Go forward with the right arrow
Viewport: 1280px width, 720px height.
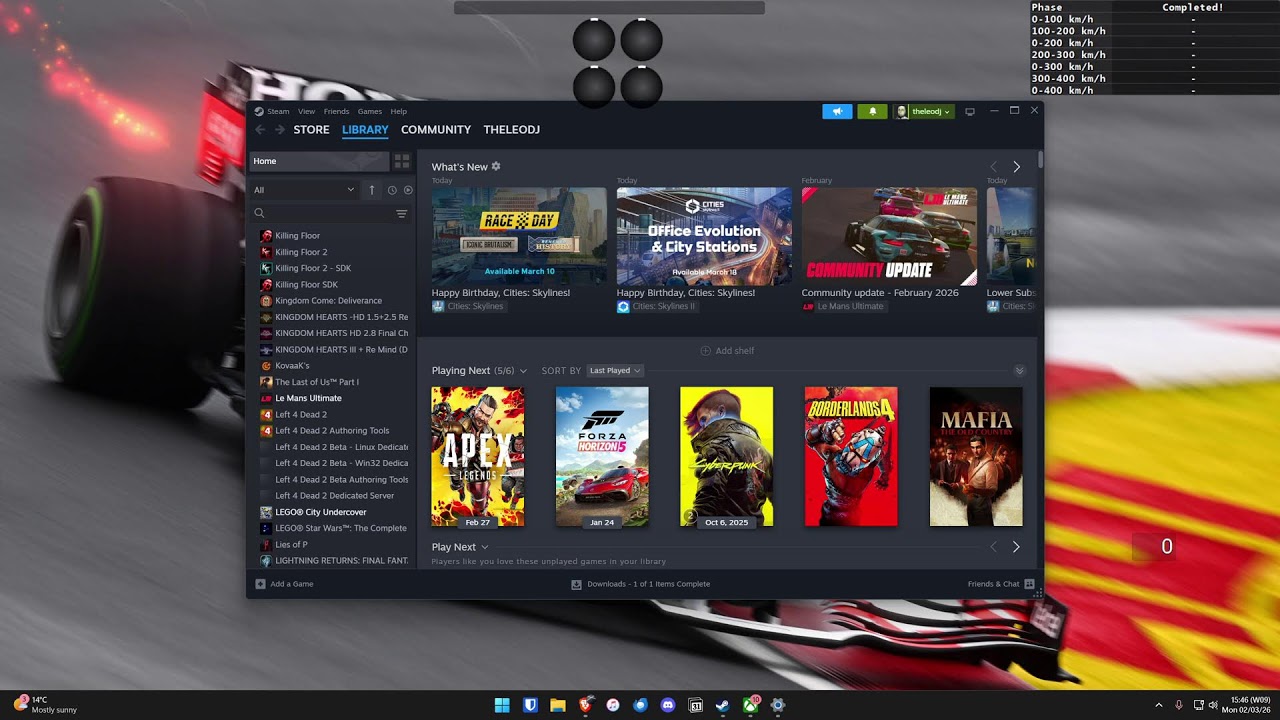tap(279, 130)
